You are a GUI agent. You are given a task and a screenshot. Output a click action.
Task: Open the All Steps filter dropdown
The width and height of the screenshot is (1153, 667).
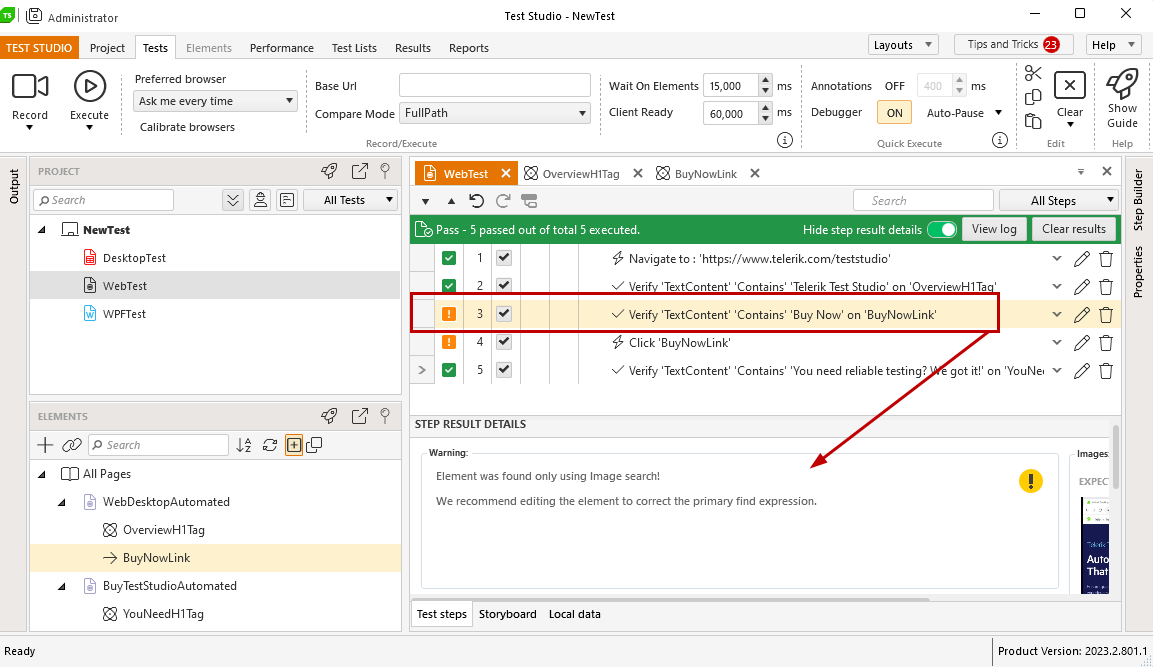(1059, 201)
